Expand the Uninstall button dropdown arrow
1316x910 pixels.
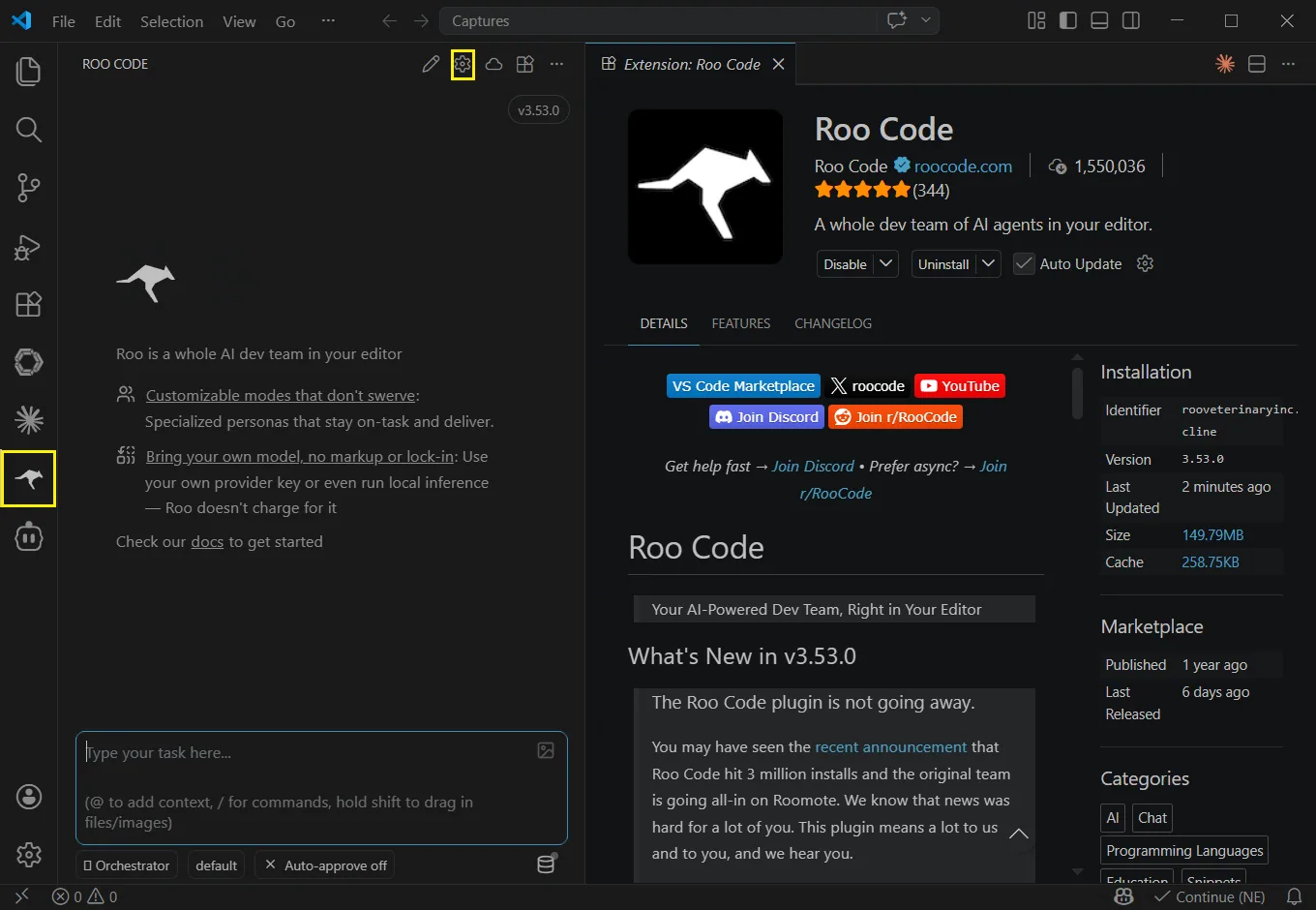[x=988, y=263]
